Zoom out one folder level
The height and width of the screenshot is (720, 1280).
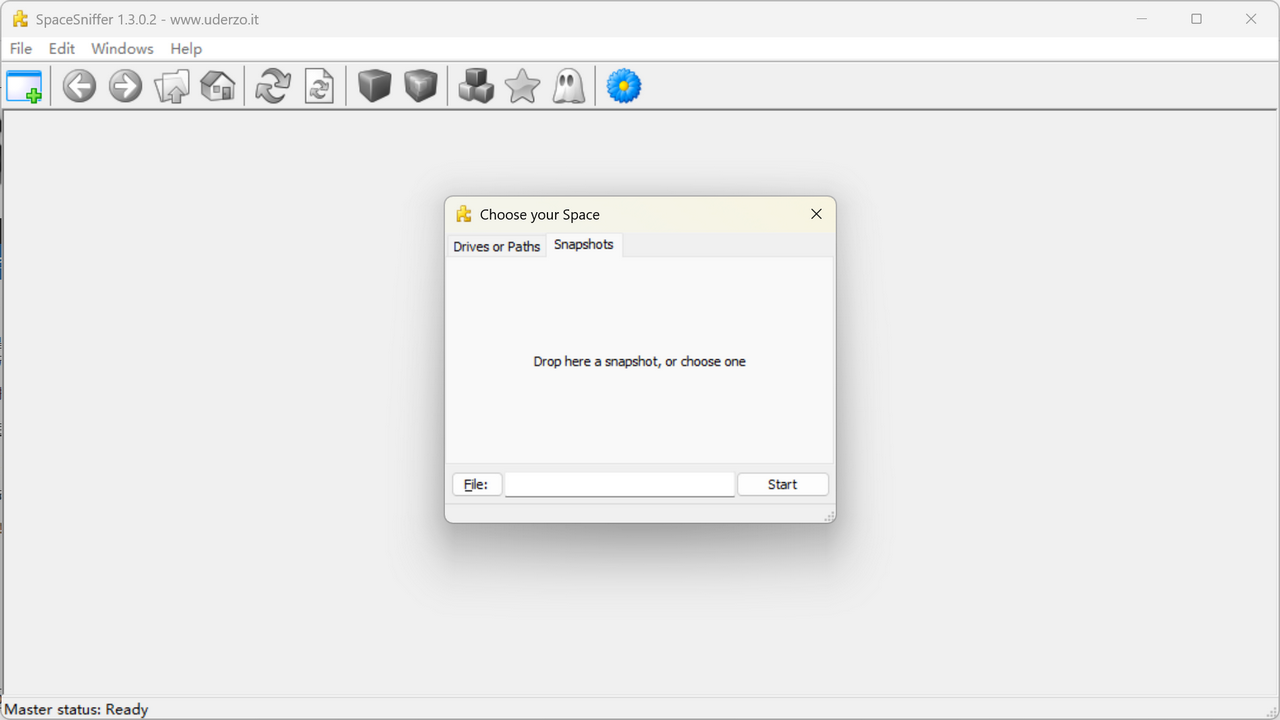171,86
